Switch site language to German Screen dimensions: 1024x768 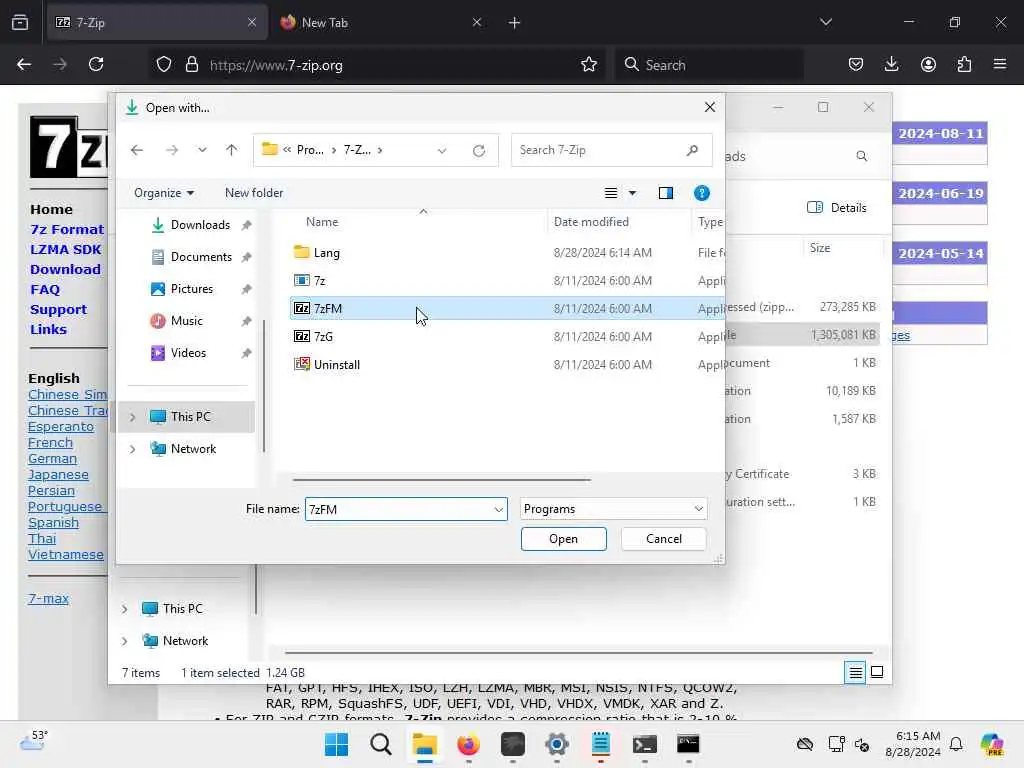(x=52, y=458)
